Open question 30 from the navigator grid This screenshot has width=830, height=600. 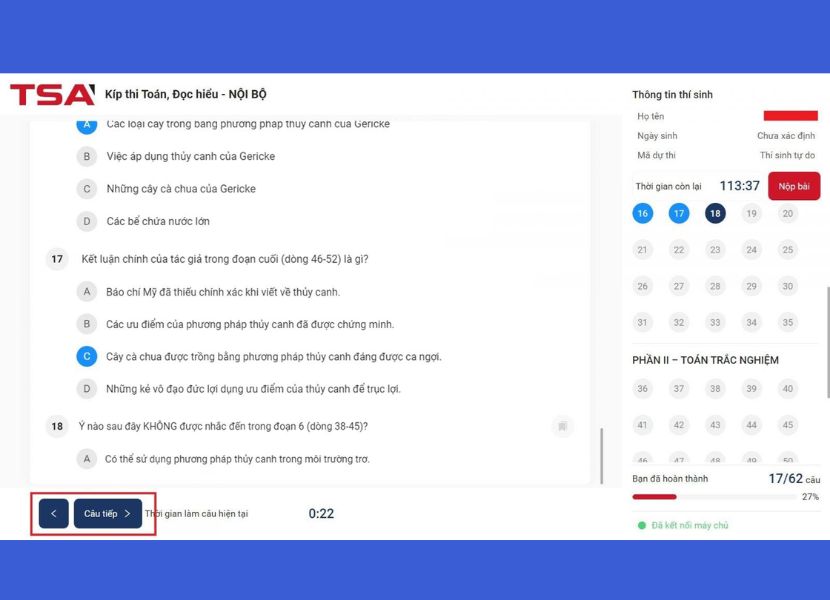click(788, 286)
